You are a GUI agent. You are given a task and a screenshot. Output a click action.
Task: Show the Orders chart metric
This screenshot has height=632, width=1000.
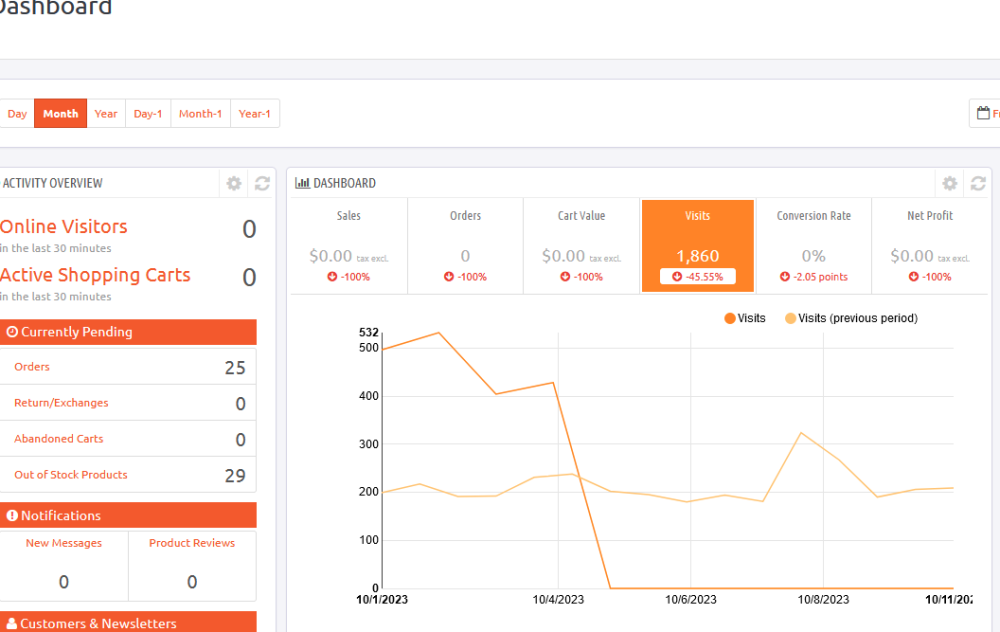pos(465,246)
